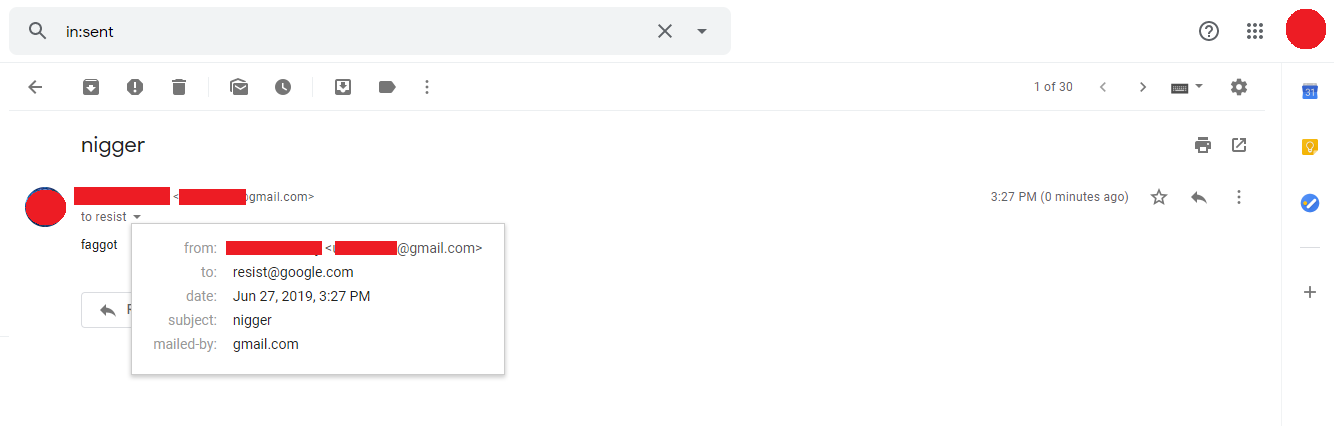Clear the search with X button

click(665, 31)
